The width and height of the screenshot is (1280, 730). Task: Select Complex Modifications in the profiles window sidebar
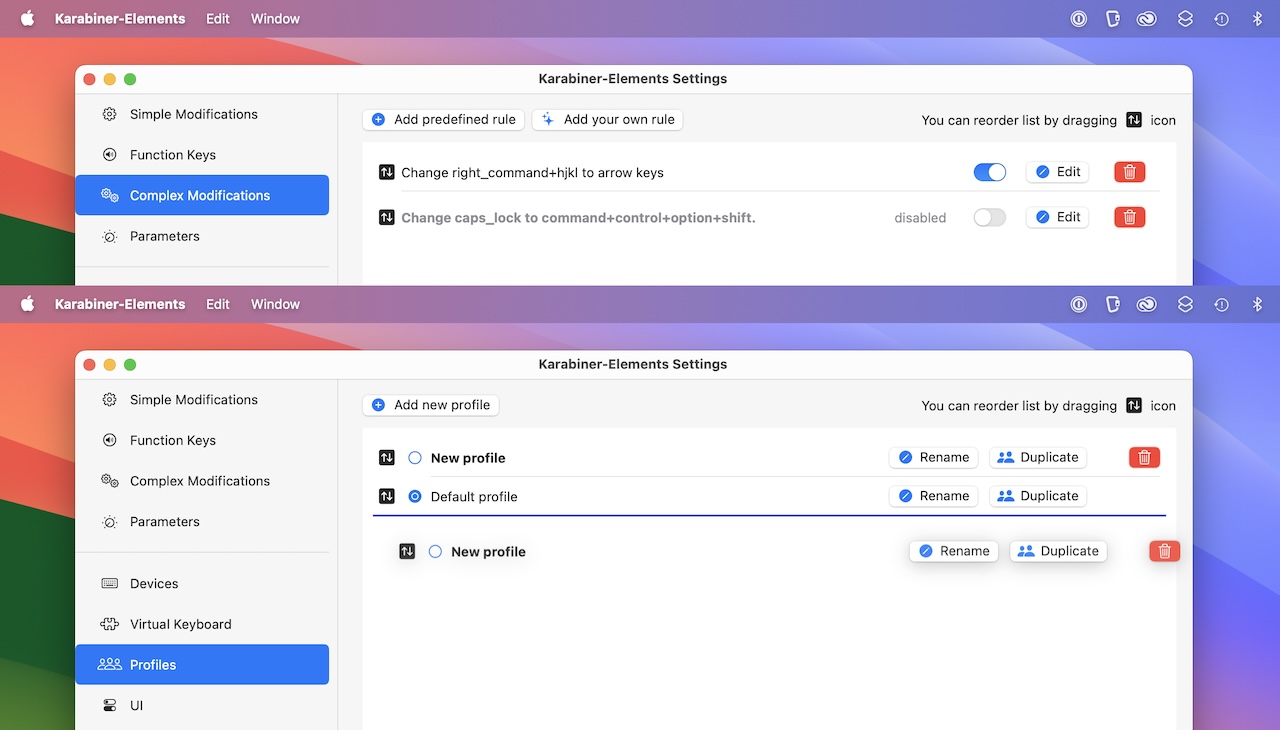pyautogui.click(x=202, y=481)
